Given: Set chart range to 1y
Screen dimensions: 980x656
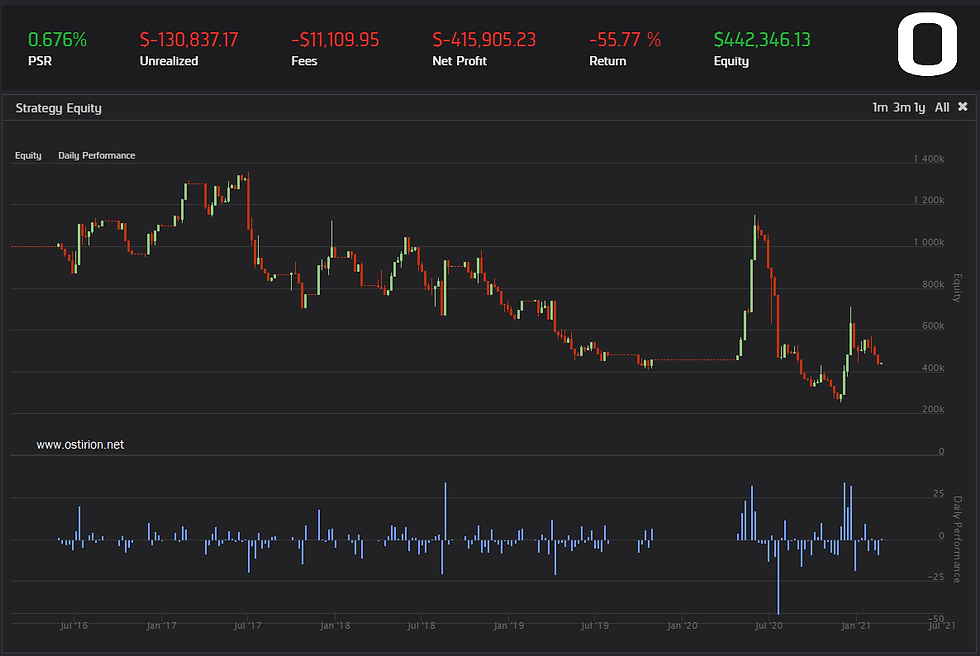Looking at the screenshot, I should [919, 107].
